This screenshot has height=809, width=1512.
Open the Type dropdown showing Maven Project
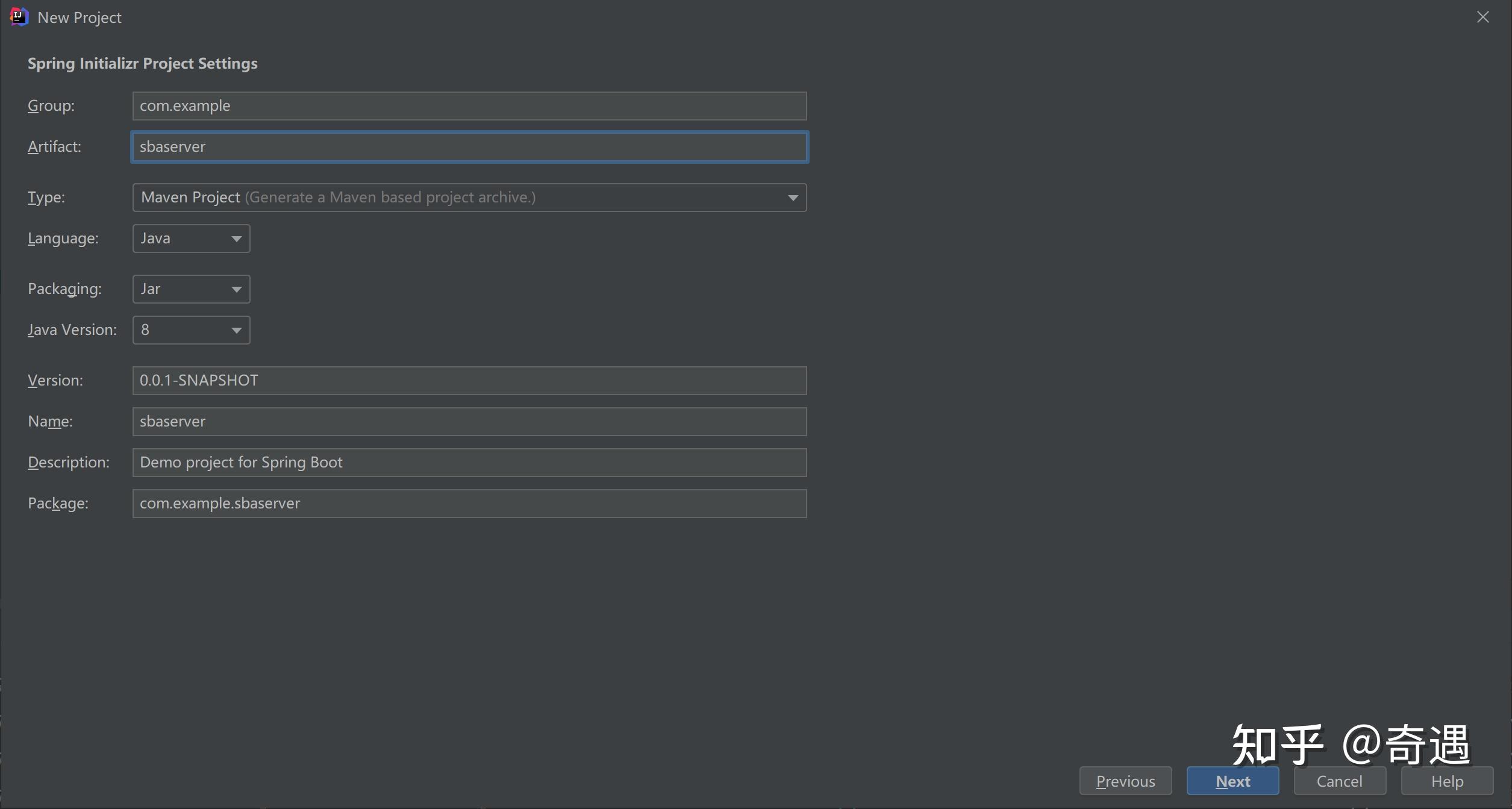470,197
